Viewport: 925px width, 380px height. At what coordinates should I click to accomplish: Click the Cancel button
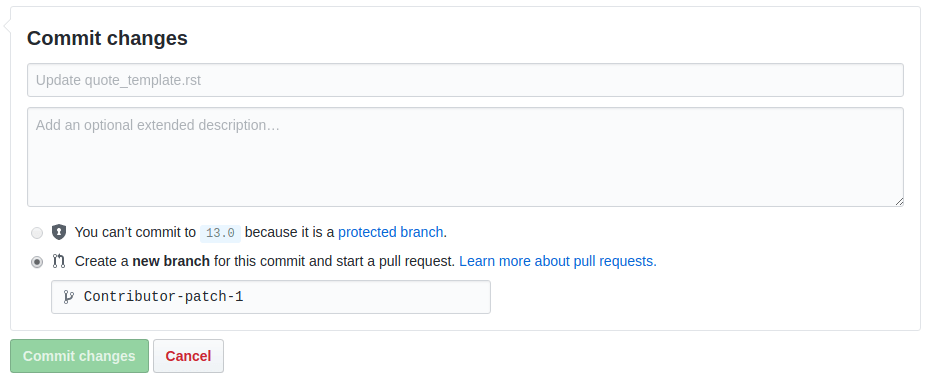(x=188, y=356)
